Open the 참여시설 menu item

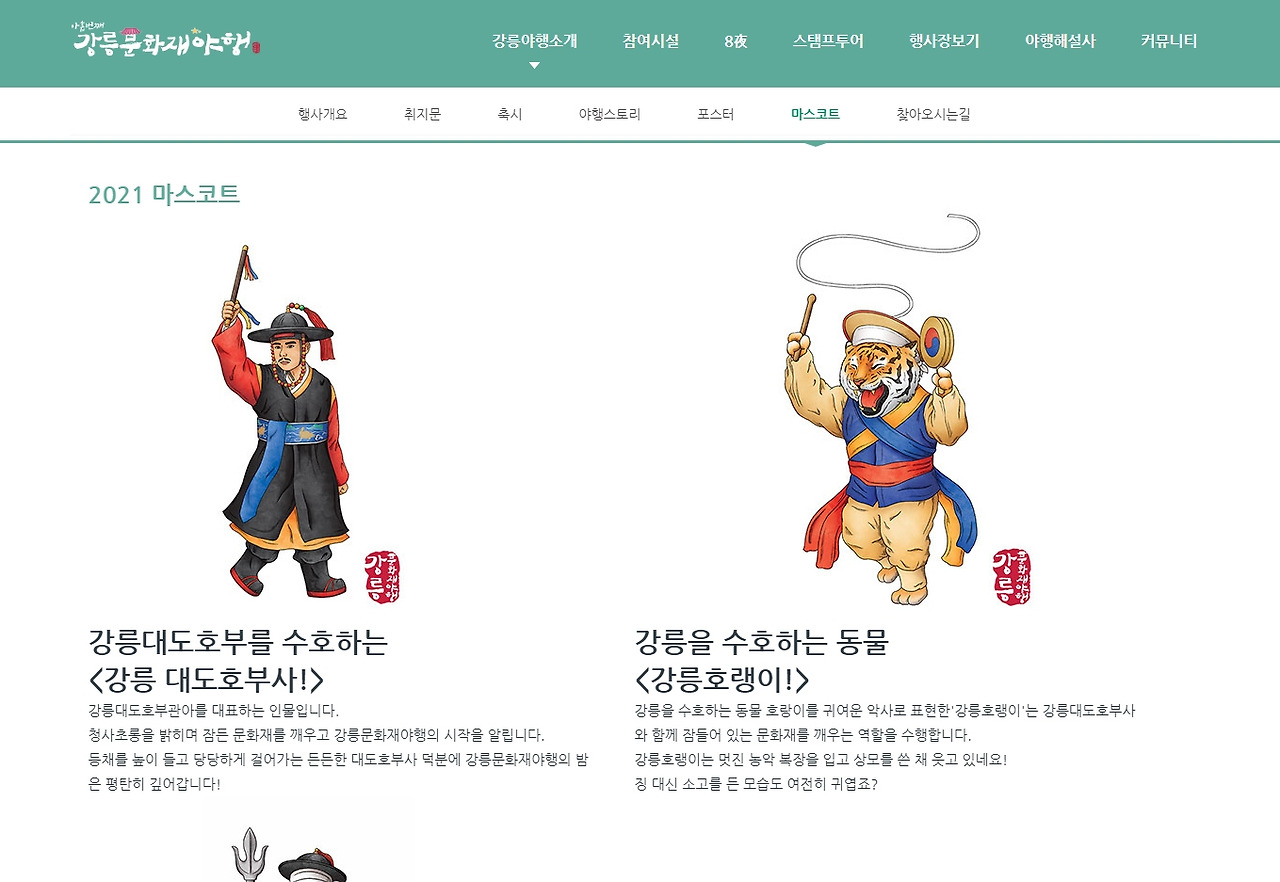pyautogui.click(x=650, y=41)
